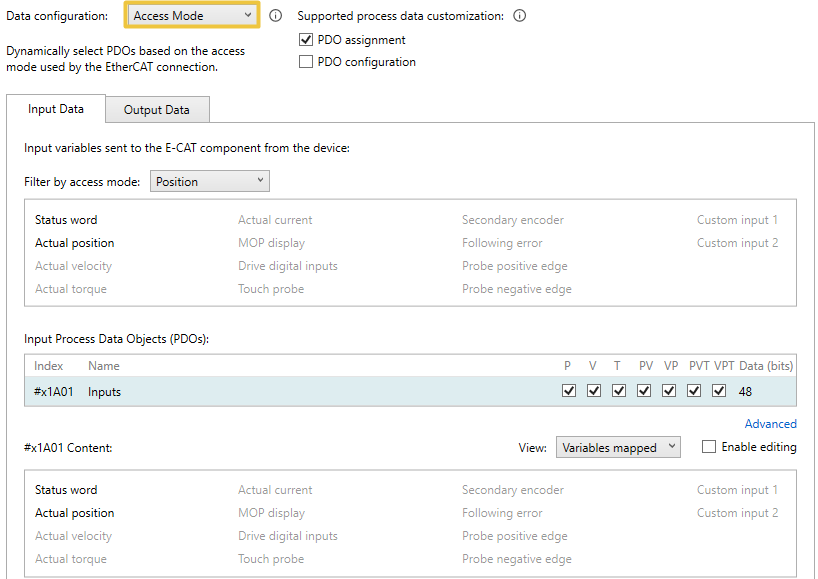Select the #x1A01 Inputs PDO row
Screen dimensions: 818x579
pos(300,392)
